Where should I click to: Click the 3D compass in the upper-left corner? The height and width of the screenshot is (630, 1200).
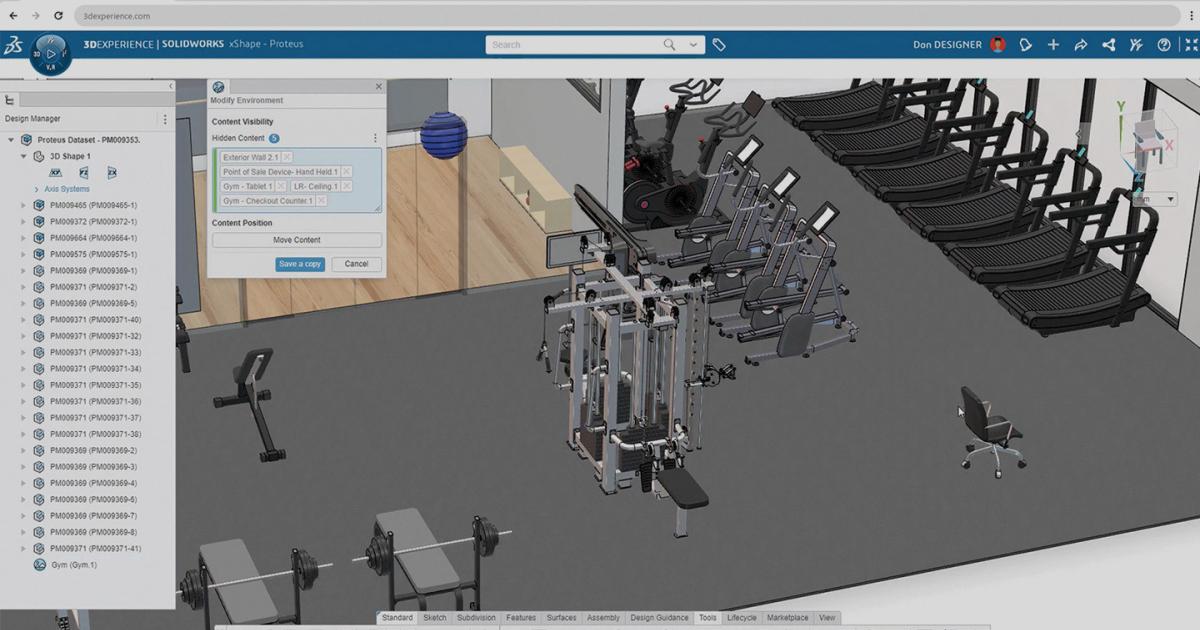(48, 52)
